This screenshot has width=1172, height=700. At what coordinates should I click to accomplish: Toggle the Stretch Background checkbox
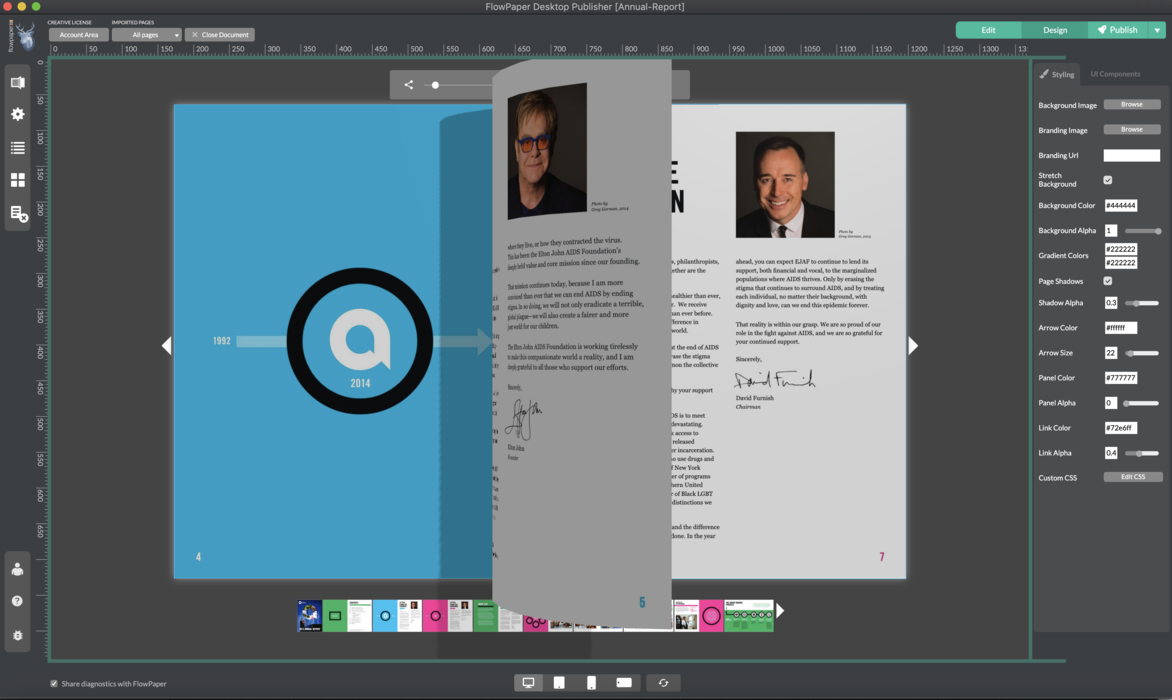tap(1108, 180)
